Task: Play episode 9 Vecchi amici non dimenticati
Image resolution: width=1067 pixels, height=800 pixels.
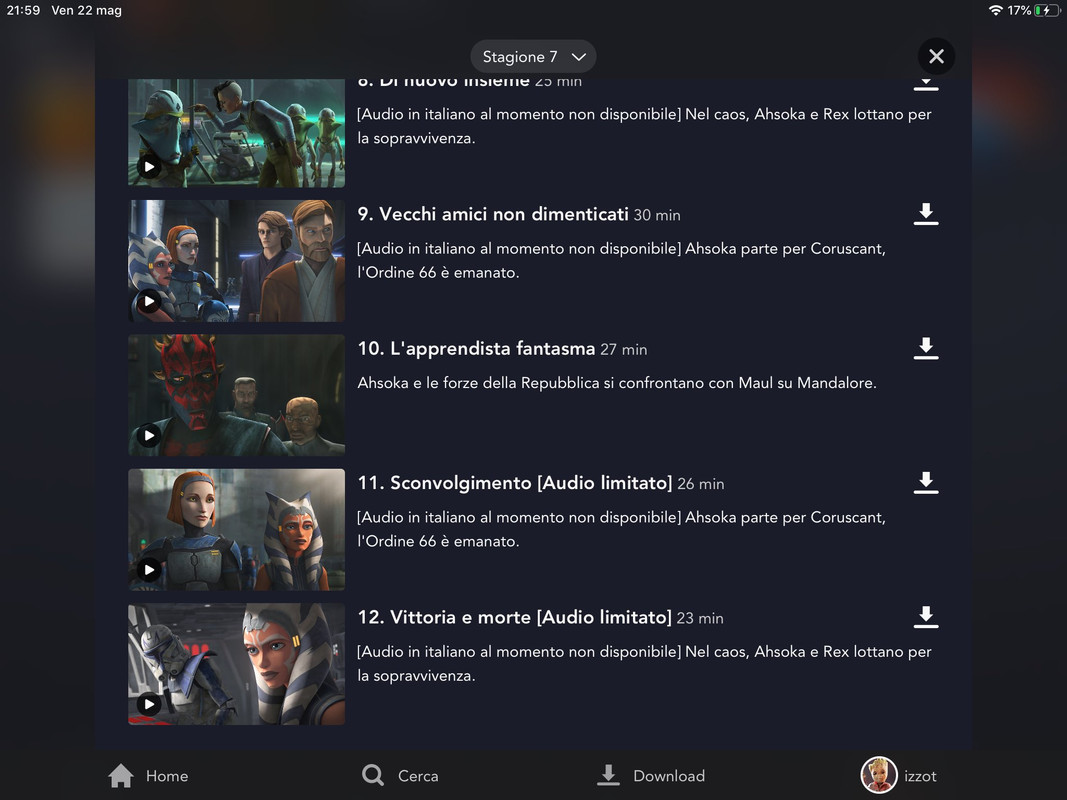Action: click(149, 301)
